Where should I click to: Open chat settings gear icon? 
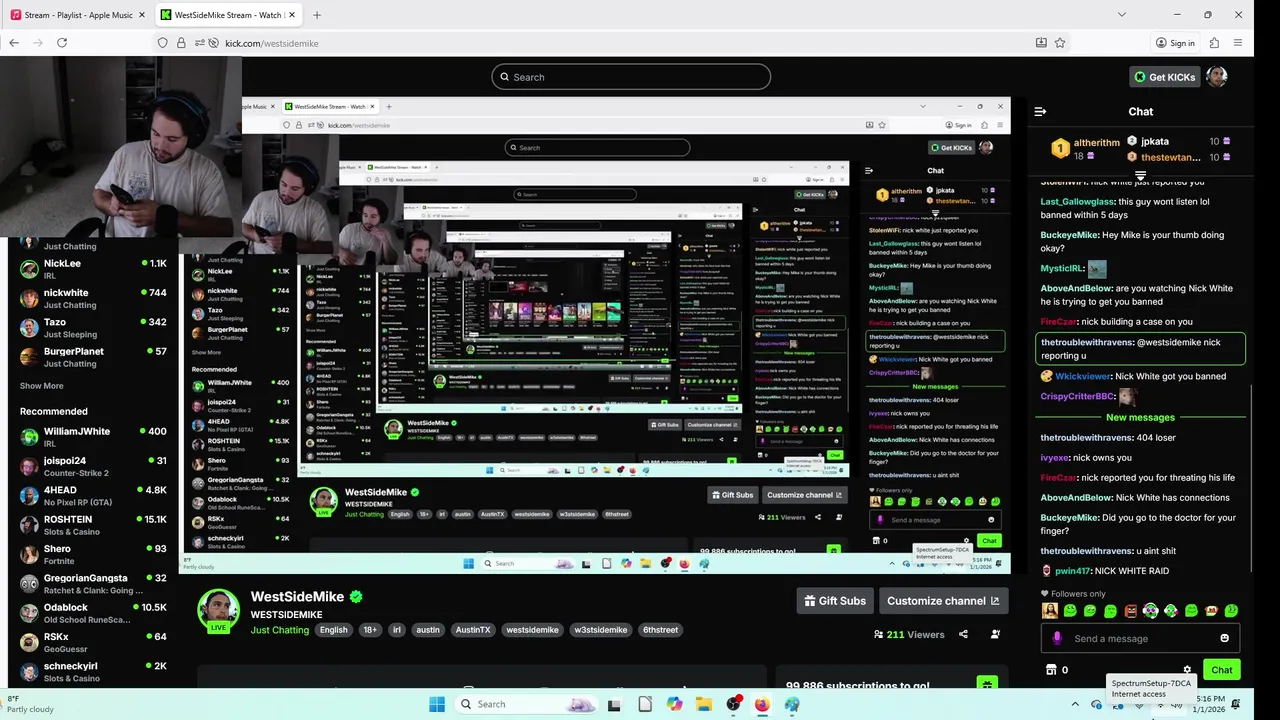pyautogui.click(x=1187, y=670)
